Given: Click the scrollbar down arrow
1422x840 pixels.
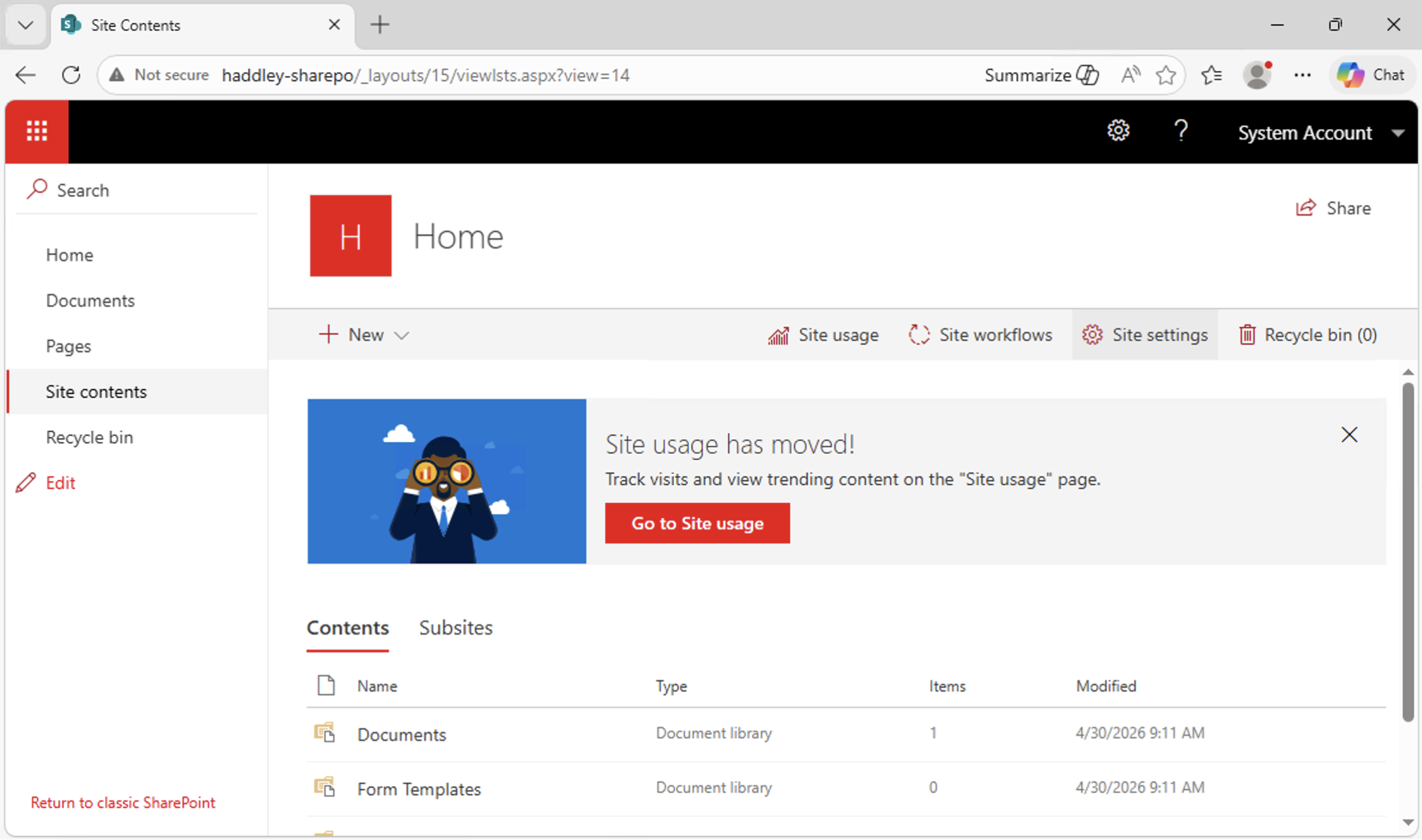Looking at the screenshot, I should point(1407,822).
